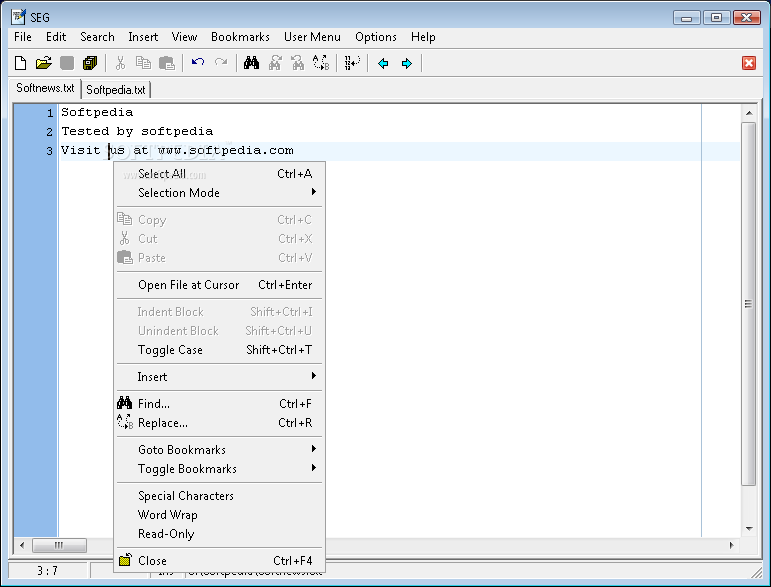Click the Cut scissors toolbar icon
Viewport: 771px width, 587px height.
click(x=120, y=63)
